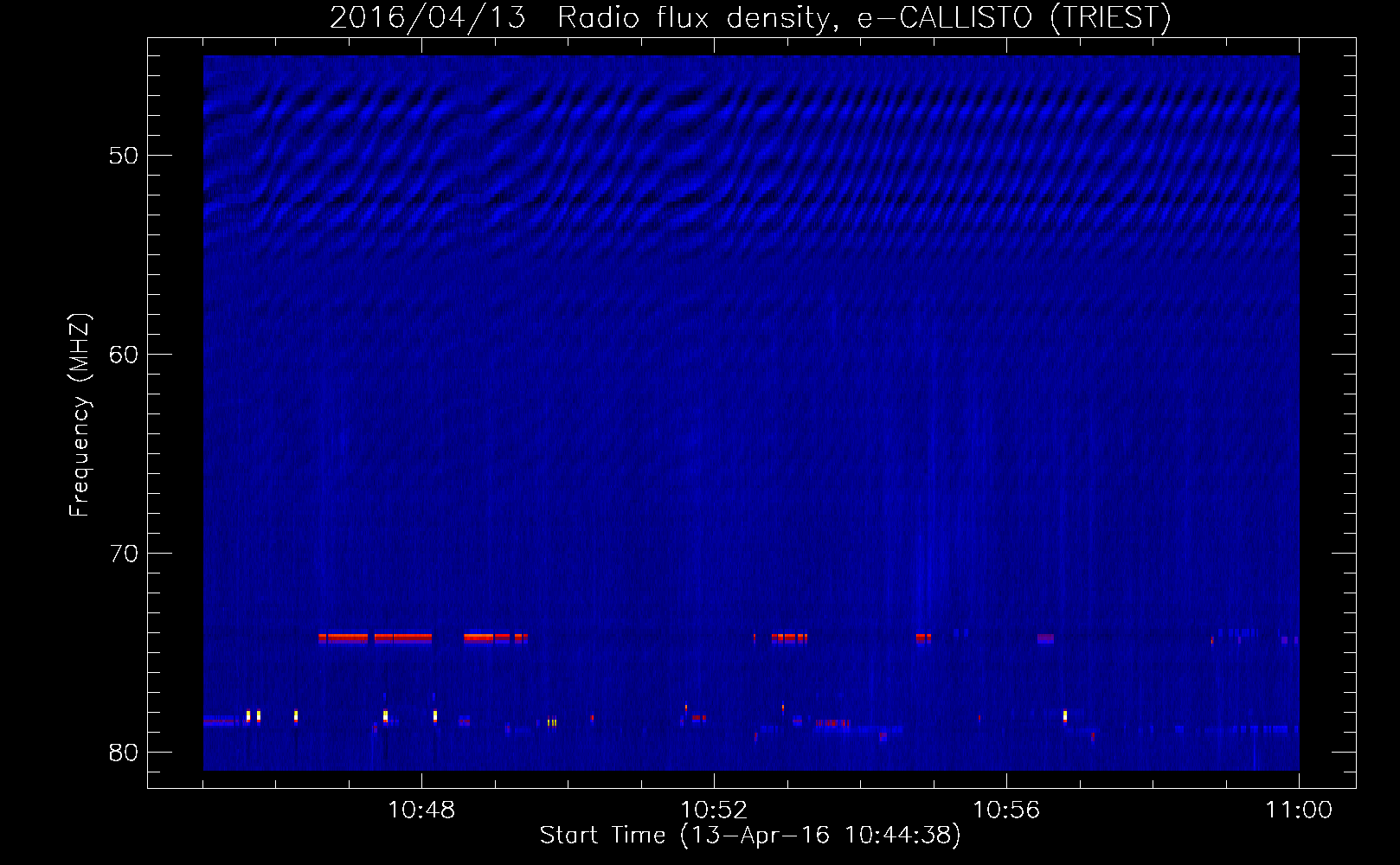
Task: Click the '60' frequency tick label
Action: [124, 355]
